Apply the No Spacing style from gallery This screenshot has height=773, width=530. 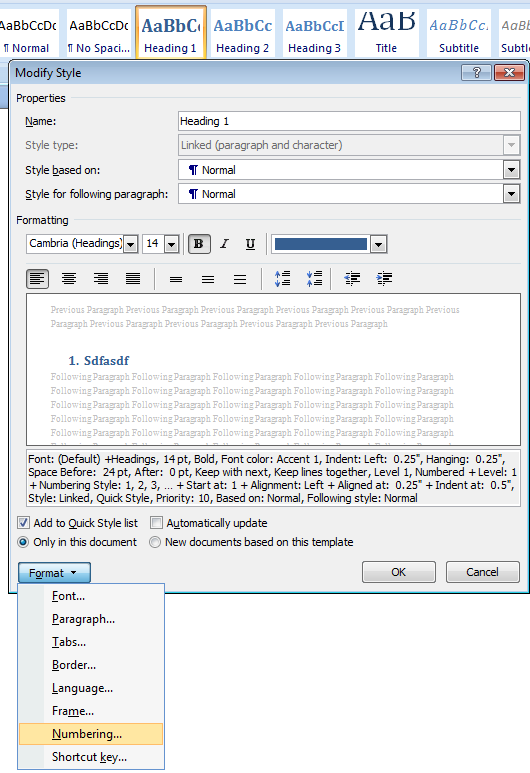coord(99,34)
